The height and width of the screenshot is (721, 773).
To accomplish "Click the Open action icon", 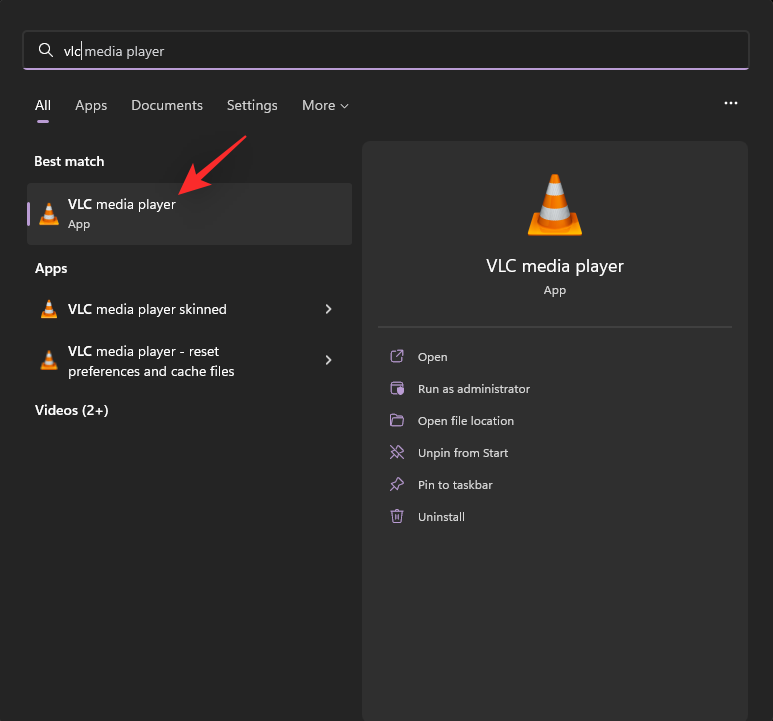I will coord(397,356).
